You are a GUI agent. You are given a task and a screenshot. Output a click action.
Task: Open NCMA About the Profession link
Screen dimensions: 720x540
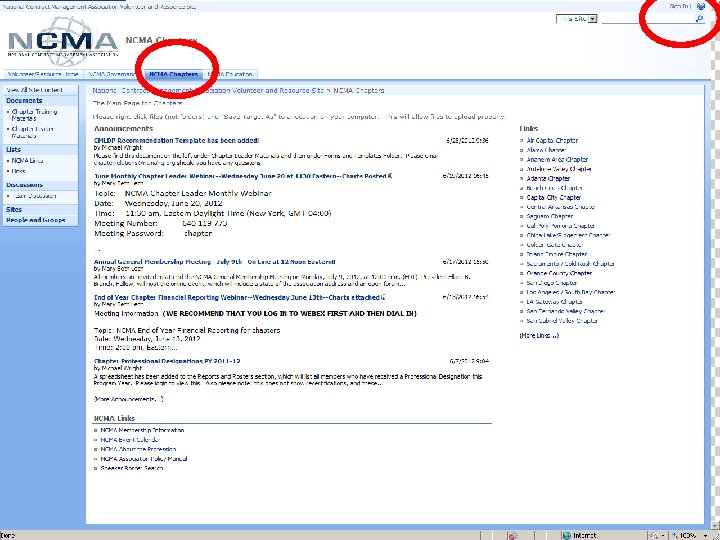point(138,449)
